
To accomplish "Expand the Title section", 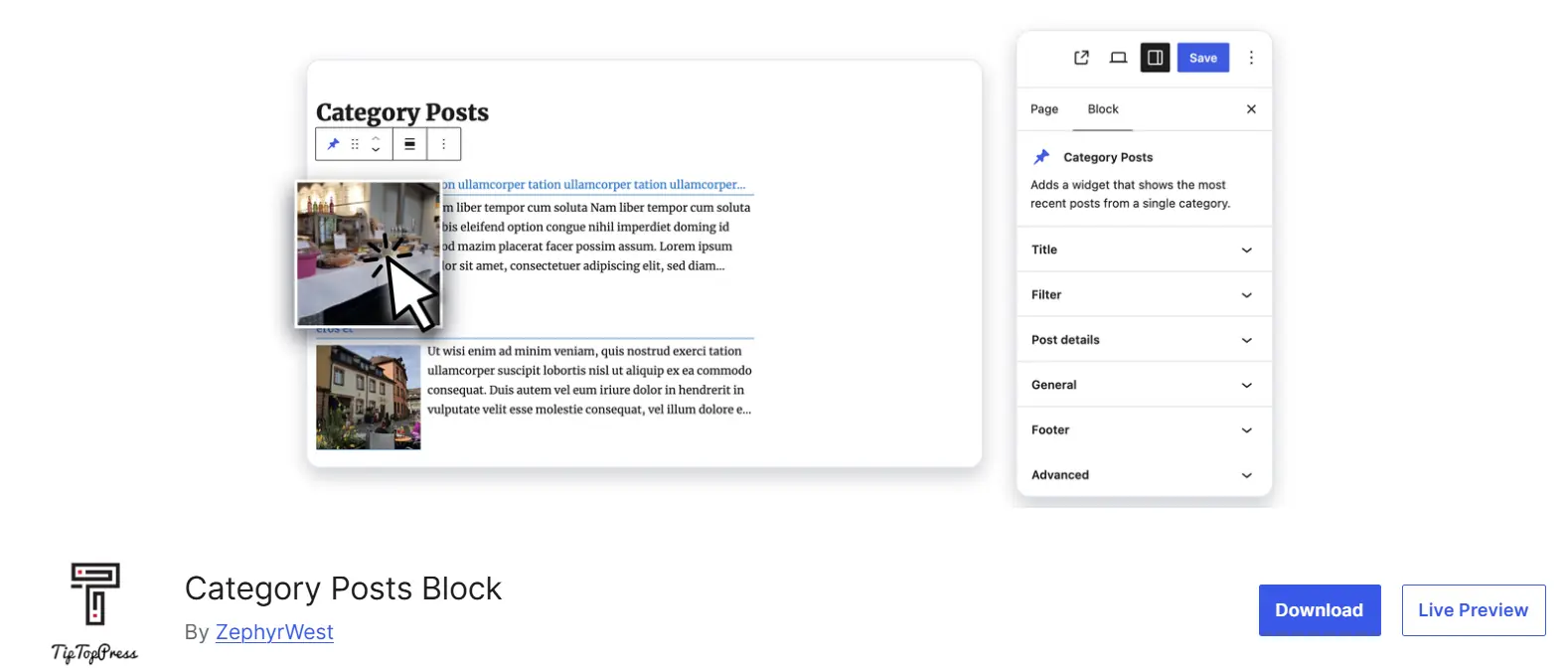I will [x=1144, y=250].
